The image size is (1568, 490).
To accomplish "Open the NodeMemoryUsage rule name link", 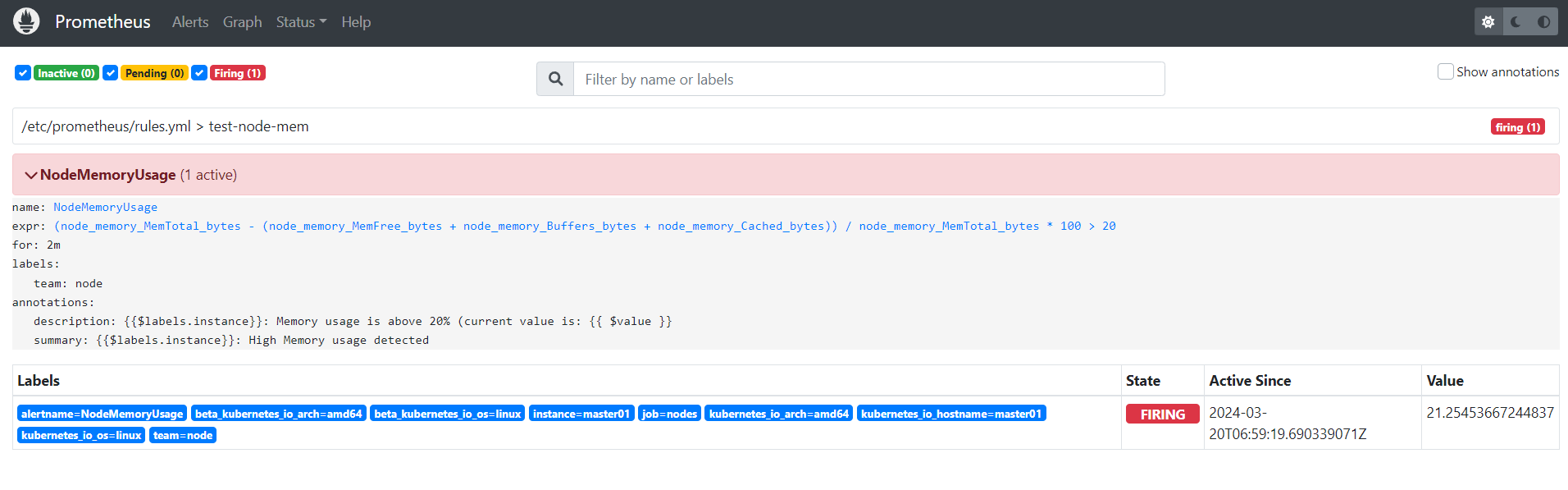I will (x=105, y=208).
